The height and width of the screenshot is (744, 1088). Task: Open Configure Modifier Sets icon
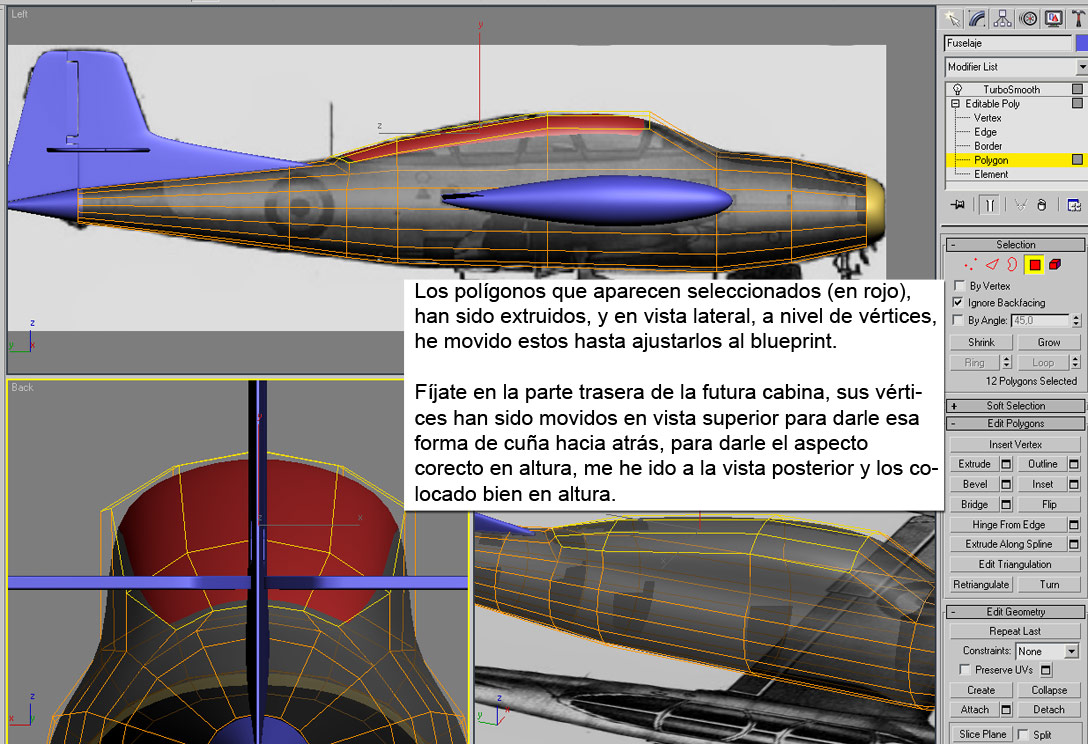click(x=1074, y=205)
